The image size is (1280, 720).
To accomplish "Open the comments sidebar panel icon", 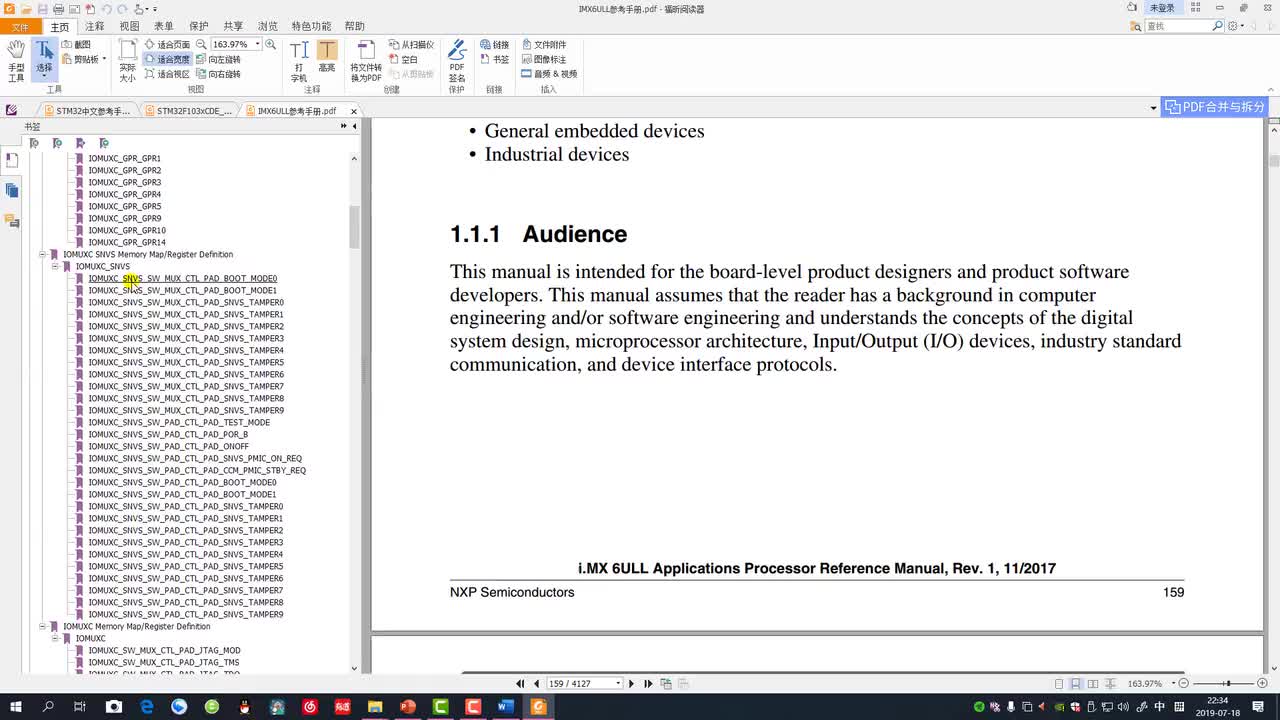I will (x=12, y=220).
